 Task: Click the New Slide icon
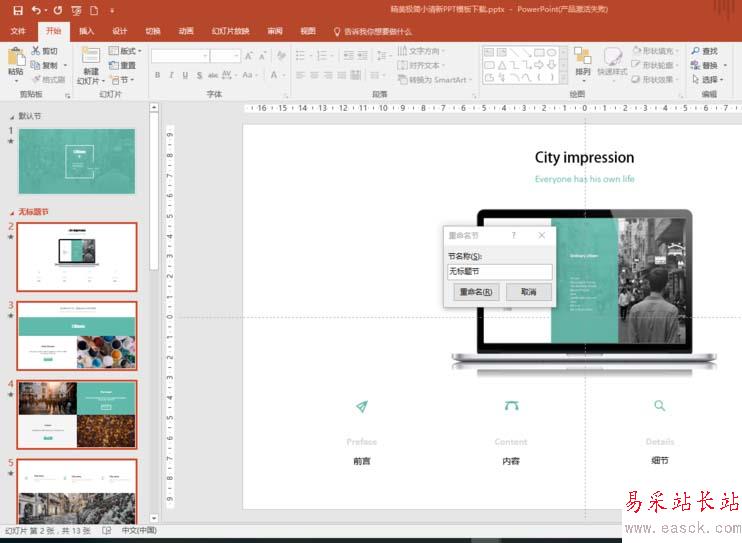tap(90, 55)
